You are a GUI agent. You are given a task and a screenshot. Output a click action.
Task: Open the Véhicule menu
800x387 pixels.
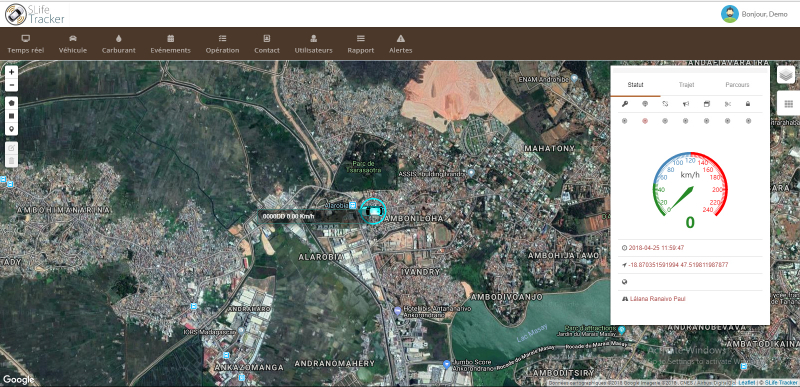(x=73, y=44)
